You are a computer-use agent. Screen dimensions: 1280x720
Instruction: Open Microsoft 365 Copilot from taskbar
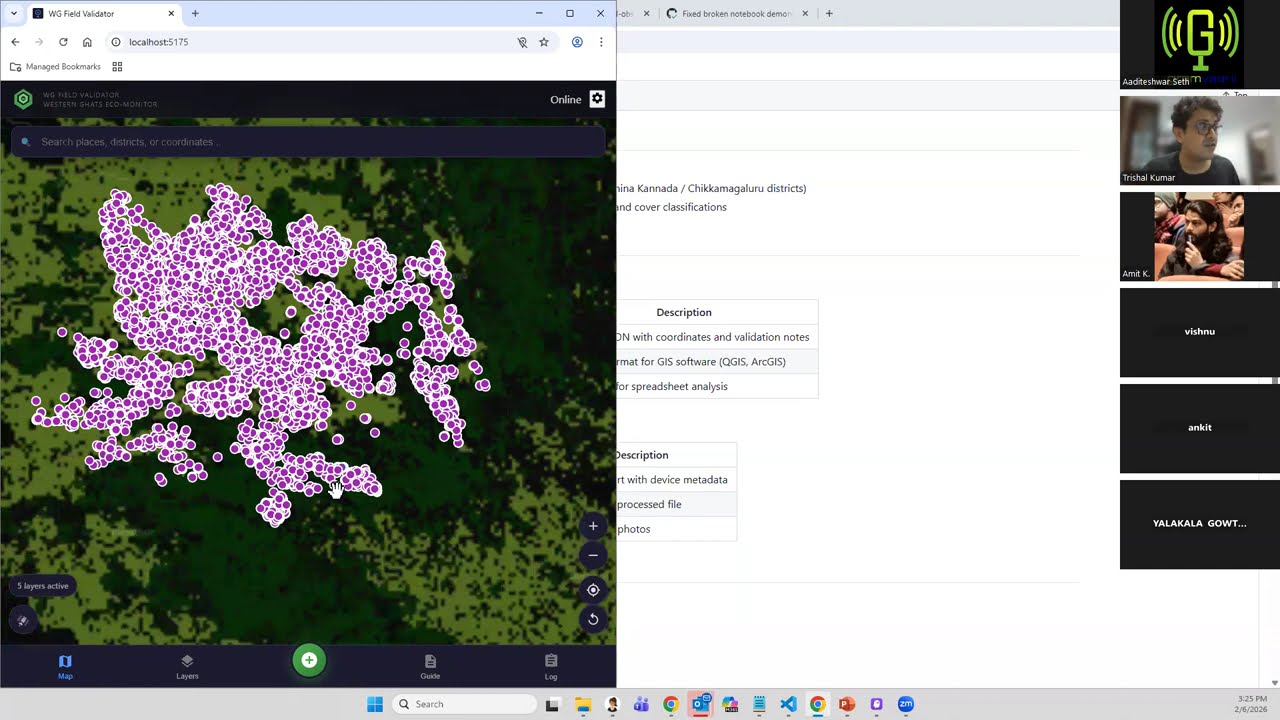tap(730, 704)
